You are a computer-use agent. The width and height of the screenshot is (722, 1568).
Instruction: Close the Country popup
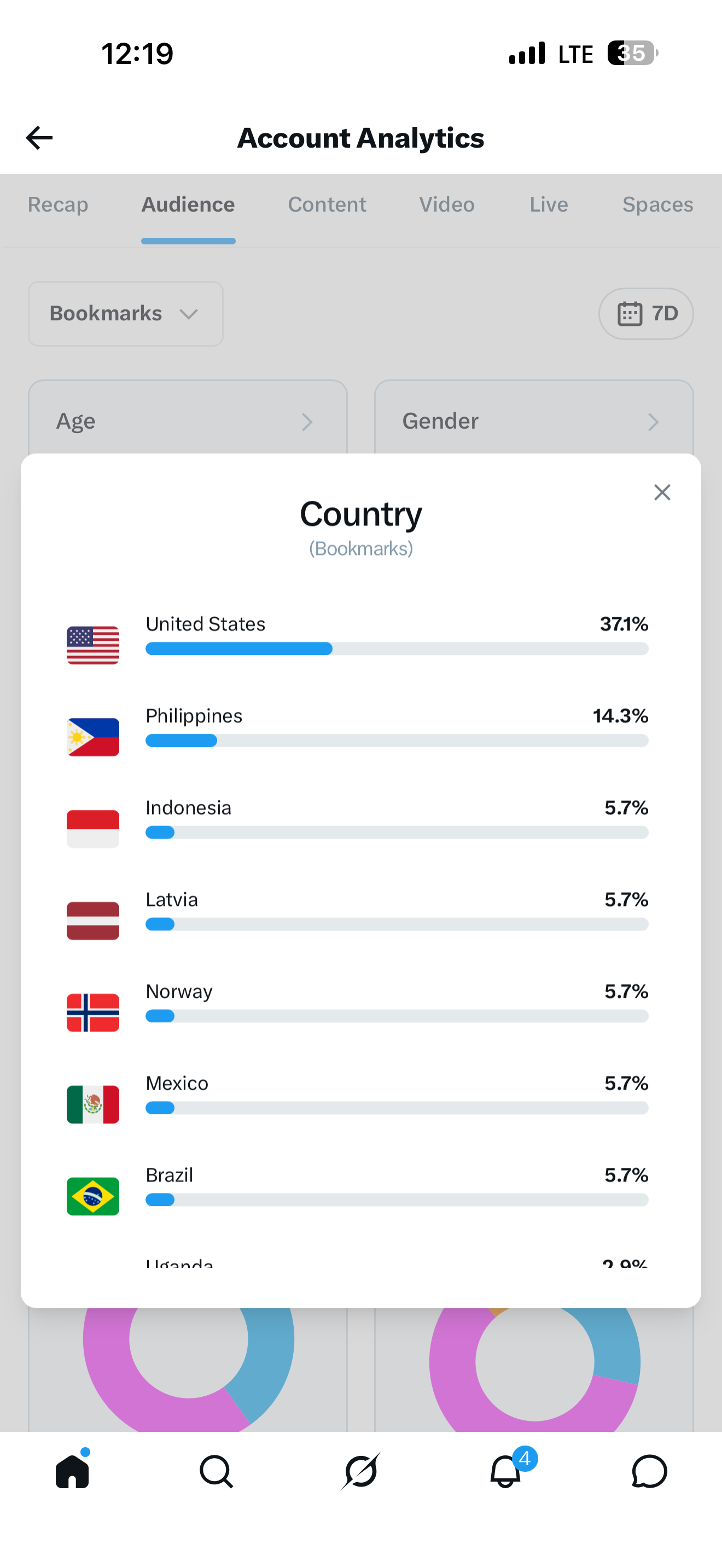click(x=662, y=492)
